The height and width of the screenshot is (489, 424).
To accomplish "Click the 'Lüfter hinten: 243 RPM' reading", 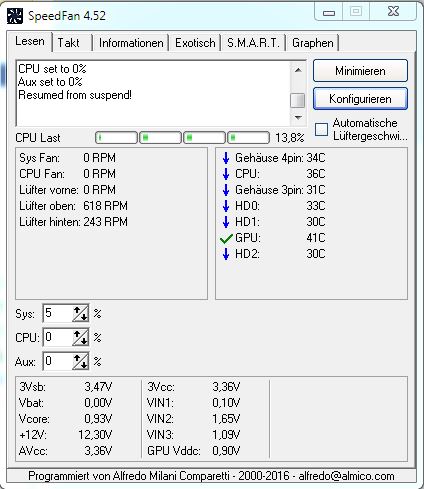I will point(73,222).
